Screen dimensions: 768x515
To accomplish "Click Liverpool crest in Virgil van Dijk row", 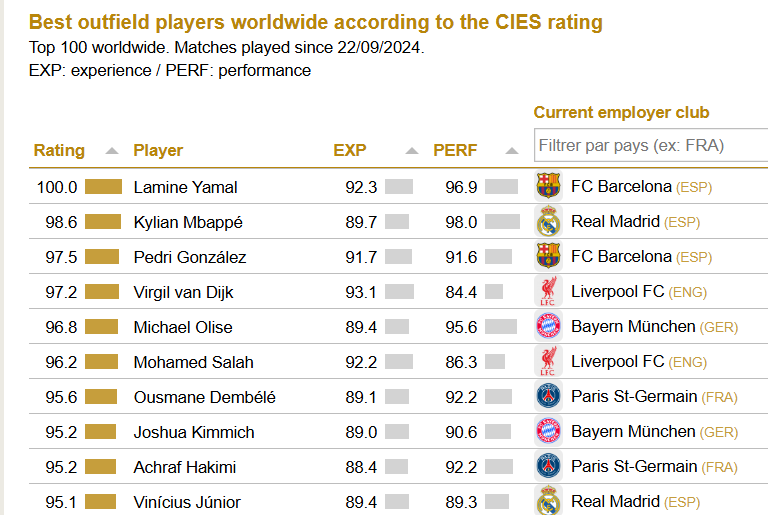I will (548, 292).
